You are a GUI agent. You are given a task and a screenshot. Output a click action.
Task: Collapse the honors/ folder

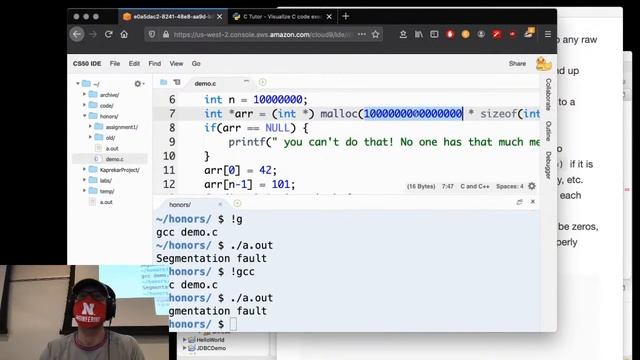click(x=84, y=116)
